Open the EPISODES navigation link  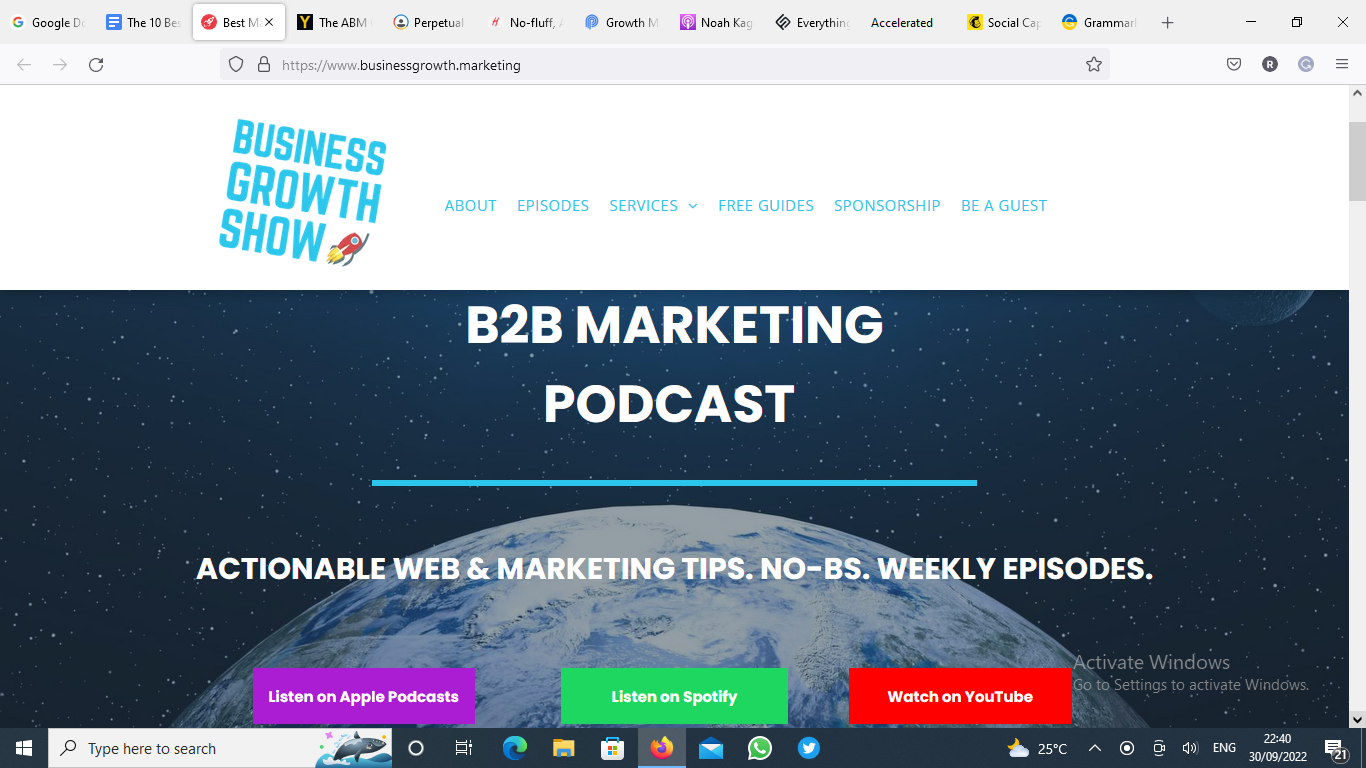553,205
